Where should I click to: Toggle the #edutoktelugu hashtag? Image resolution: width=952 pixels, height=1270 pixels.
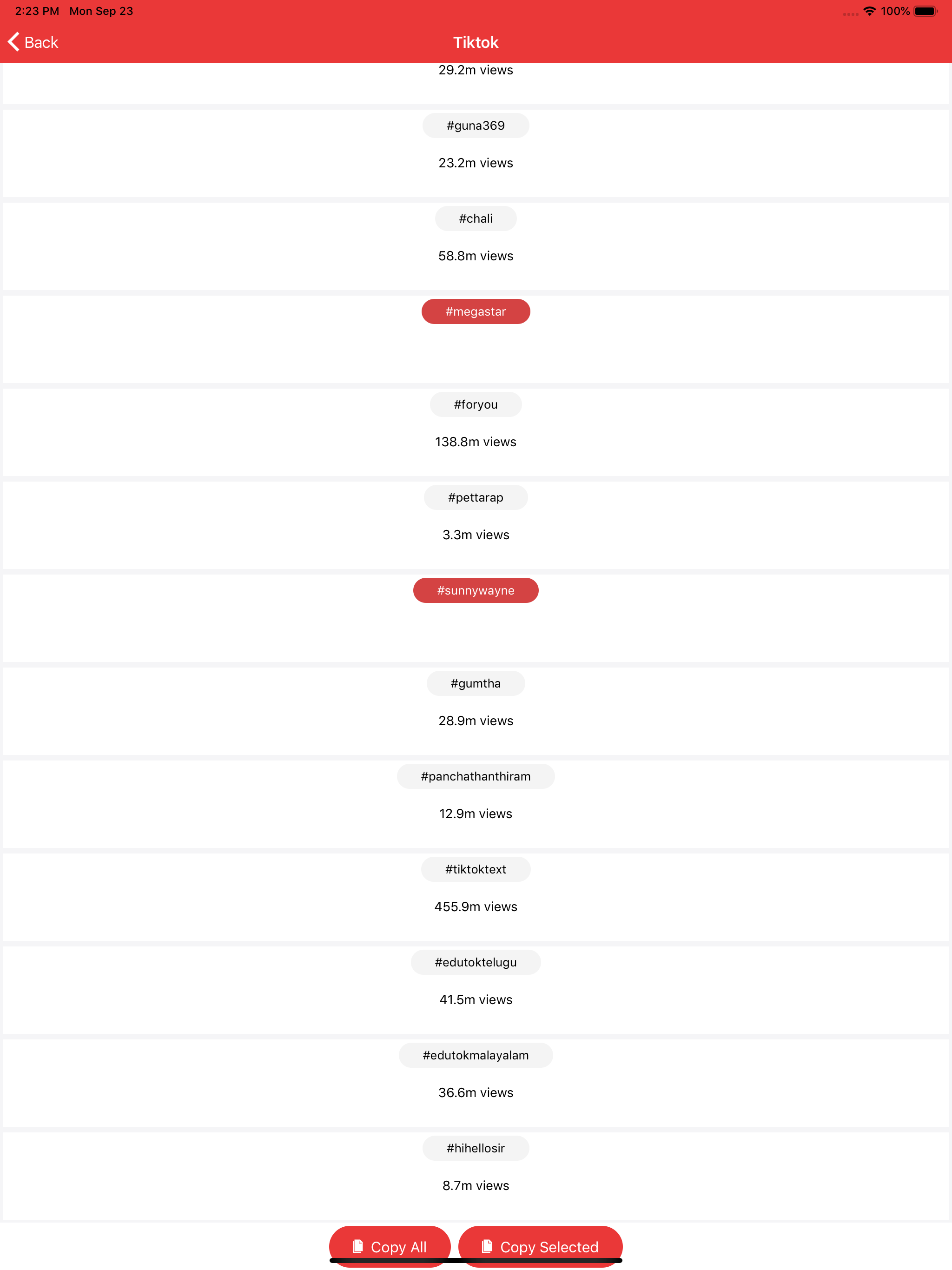tap(476, 962)
